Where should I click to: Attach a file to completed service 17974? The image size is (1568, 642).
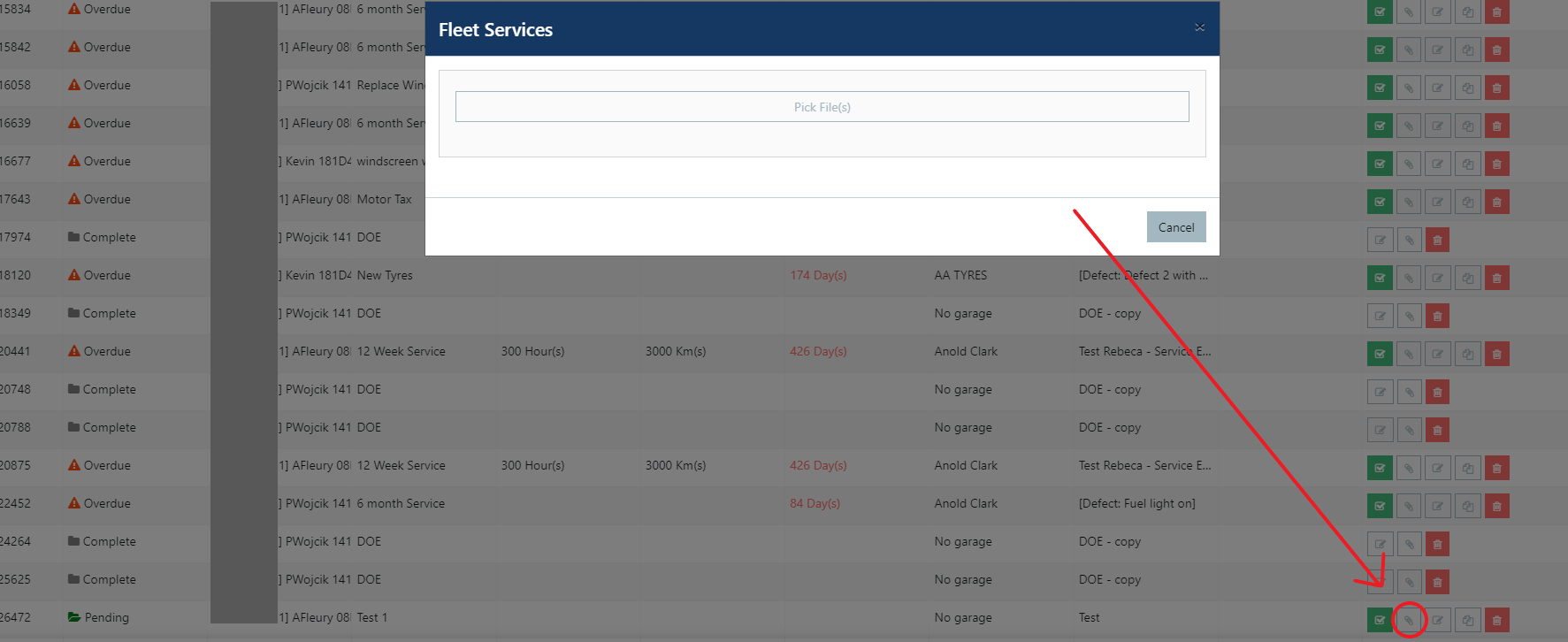[1409, 240]
